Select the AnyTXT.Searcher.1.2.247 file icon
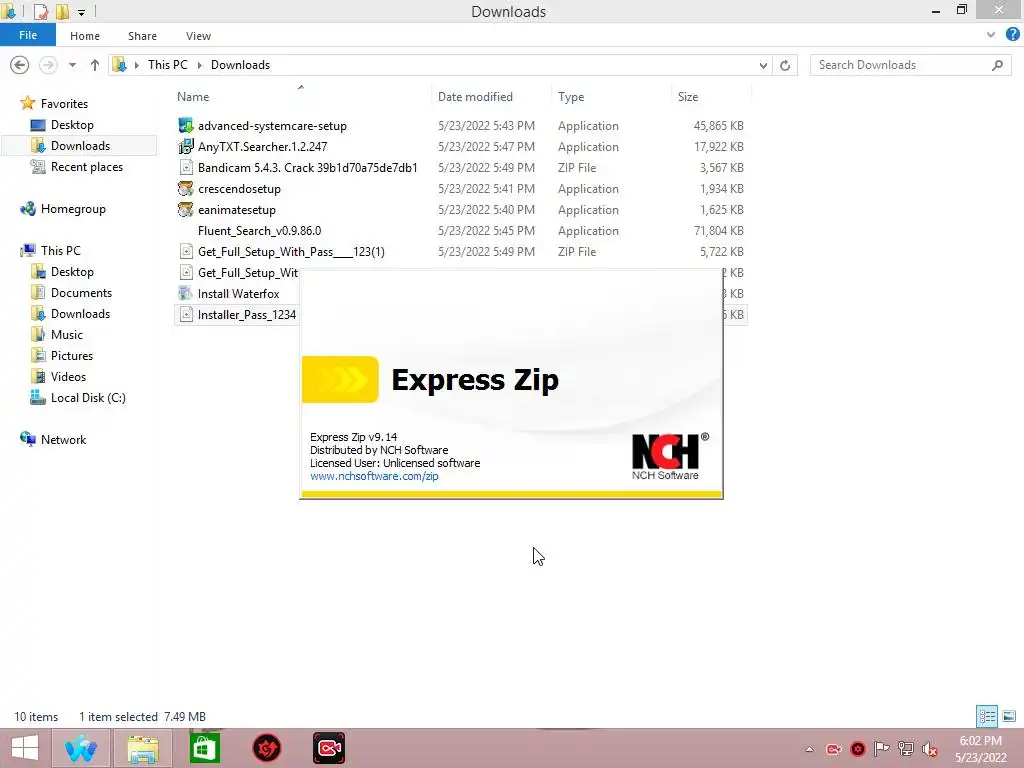This screenshot has height=768, width=1024. pos(185,146)
